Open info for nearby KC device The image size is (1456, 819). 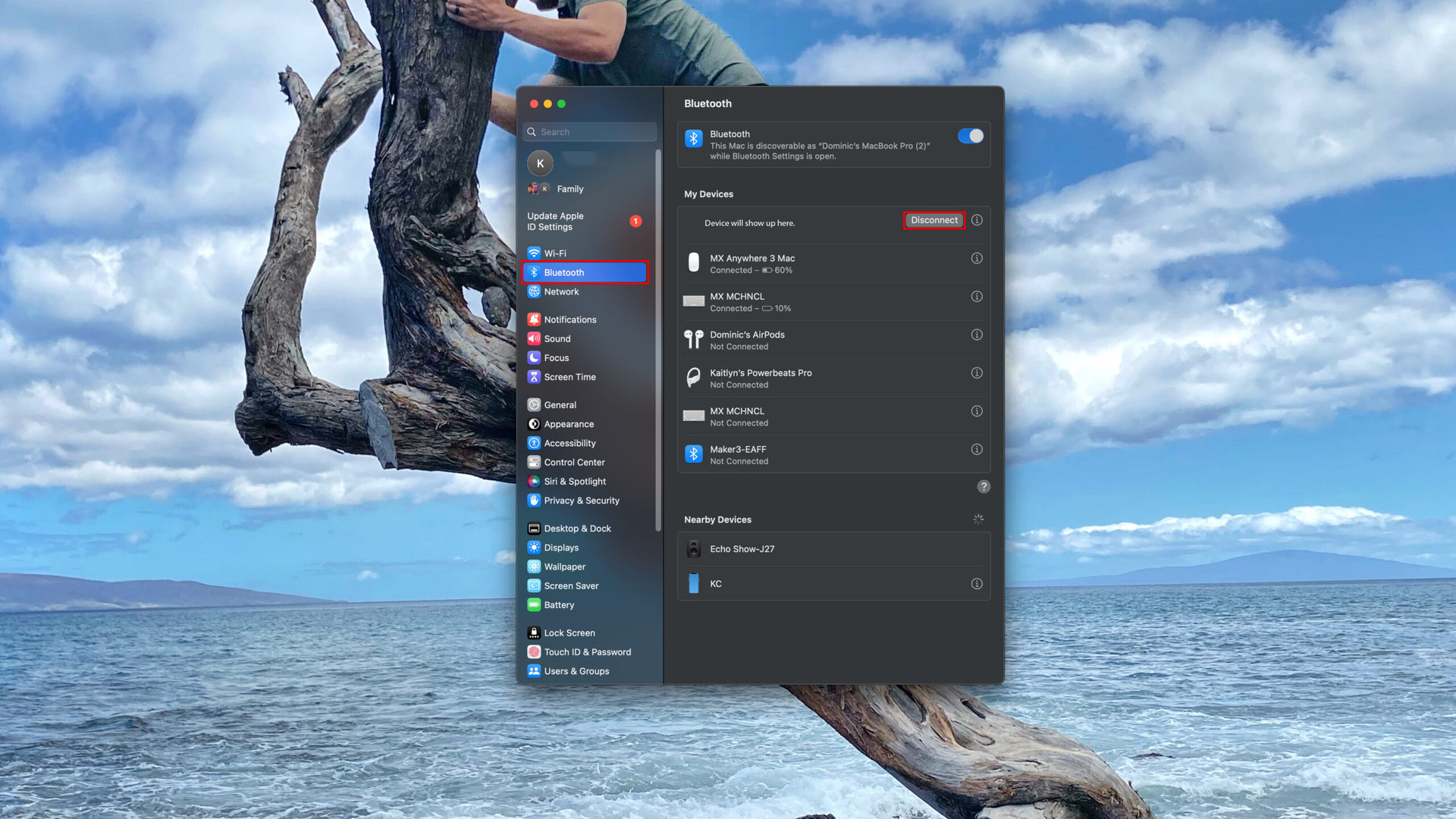pos(977,584)
